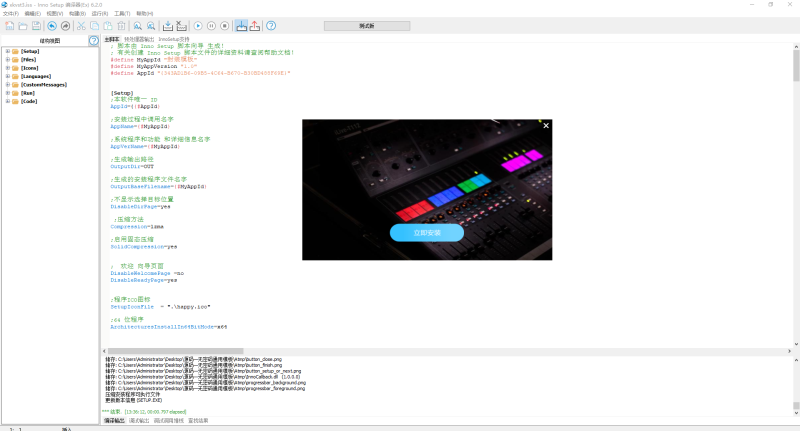Click the Undo arrow icon
The height and width of the screenshot is (431, 800).
(x=52, y=26)
